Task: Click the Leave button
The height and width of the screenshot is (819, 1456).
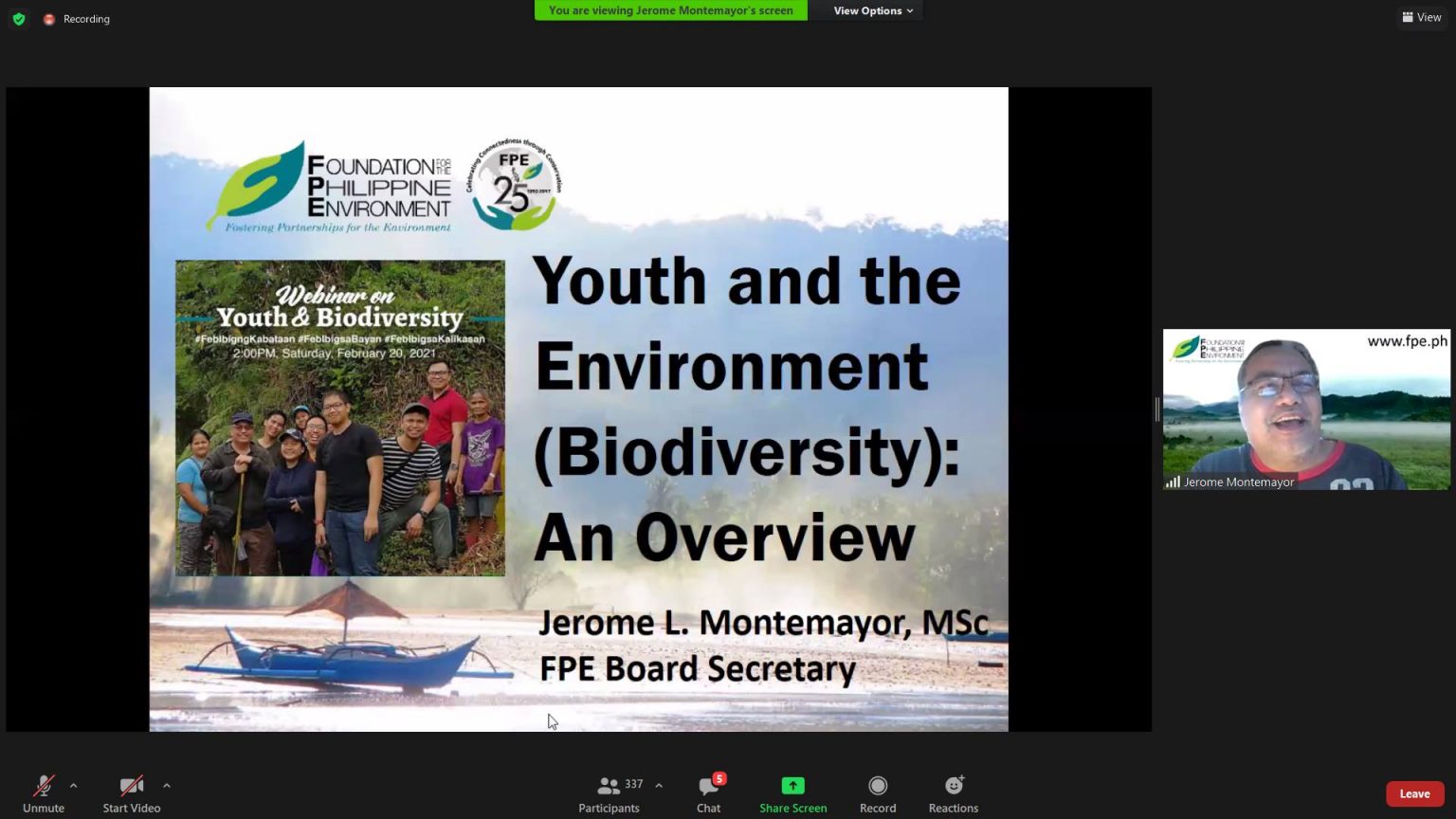Action: tap(1414, 793)
